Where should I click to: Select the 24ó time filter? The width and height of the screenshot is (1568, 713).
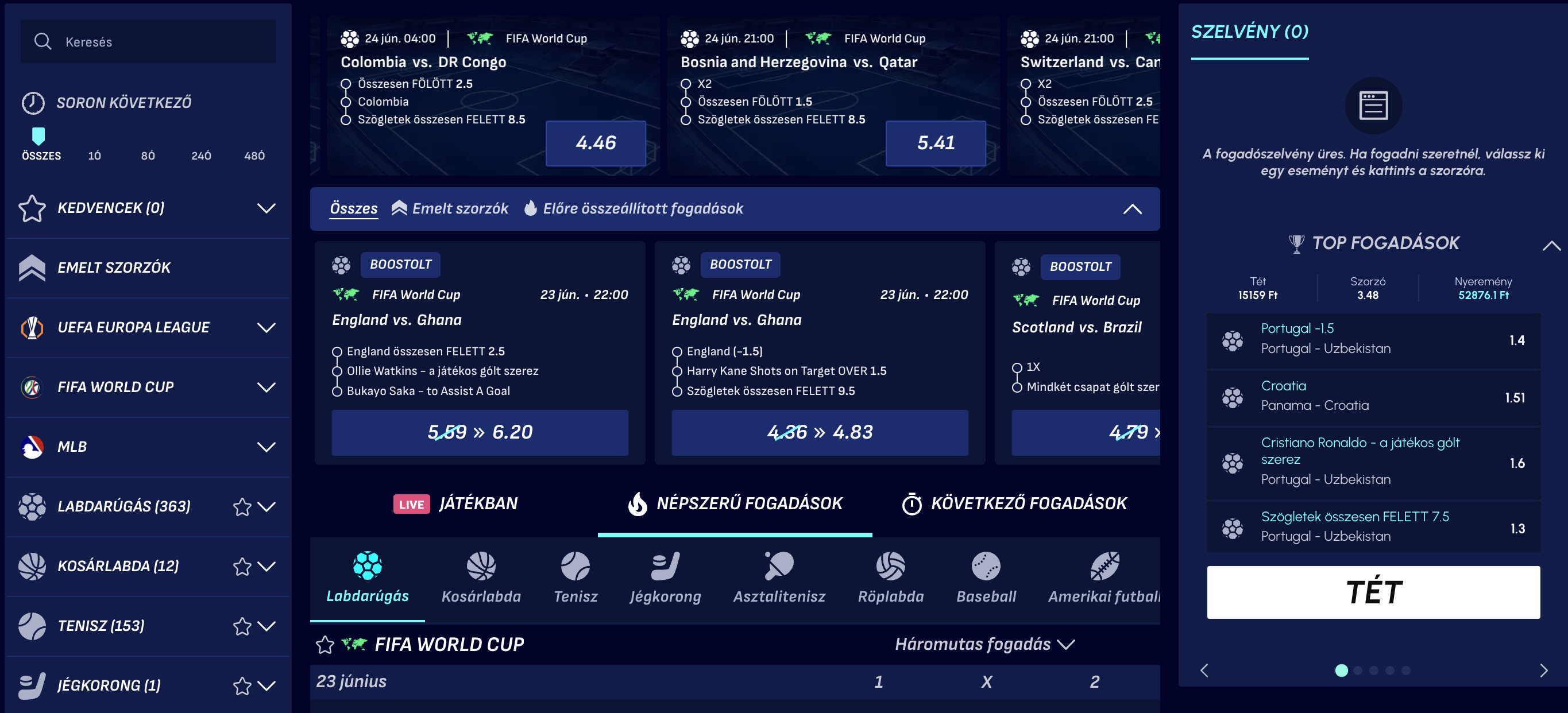202,156
